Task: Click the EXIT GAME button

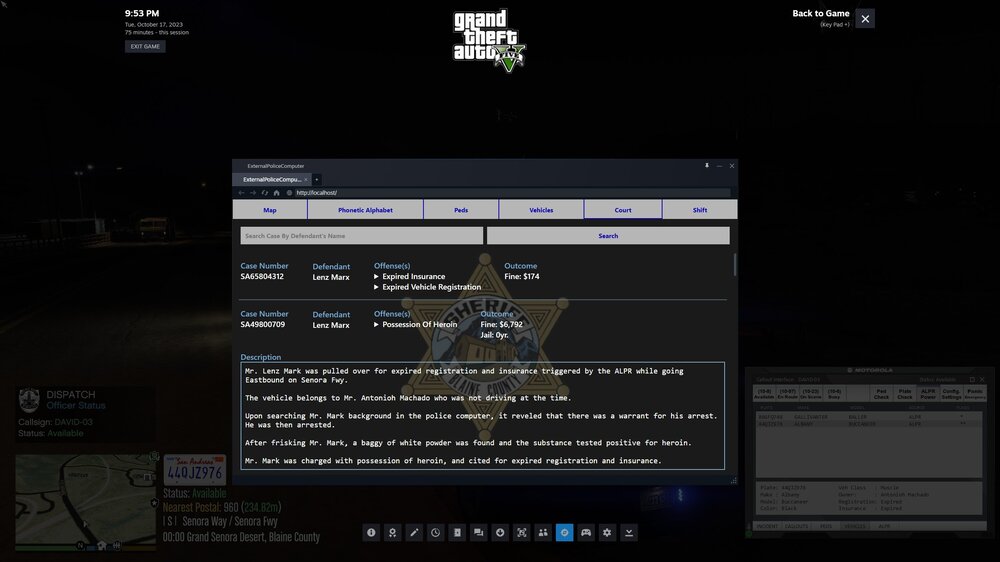Action: tap(145, 47)
